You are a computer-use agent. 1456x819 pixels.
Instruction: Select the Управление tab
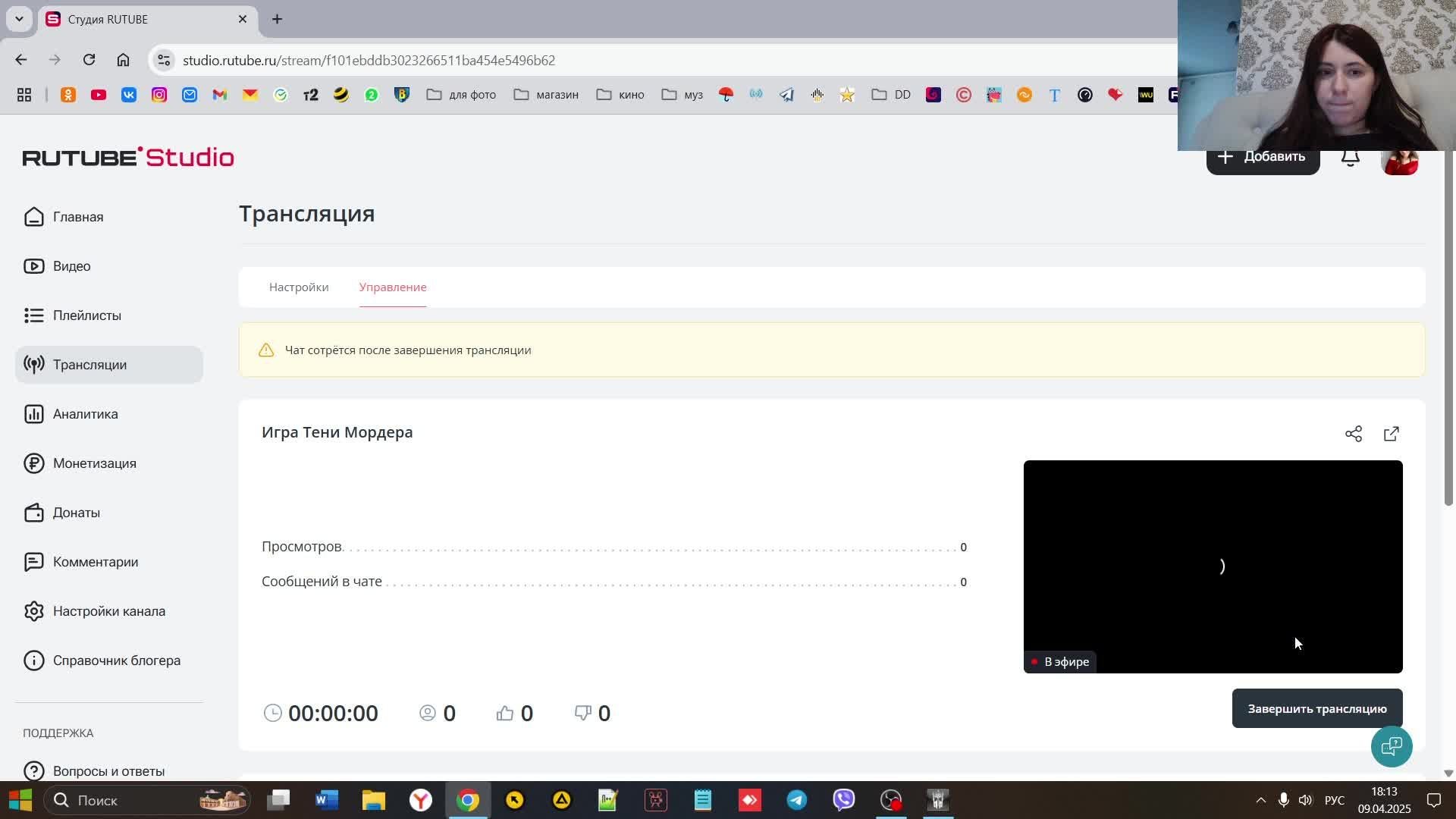393,287
